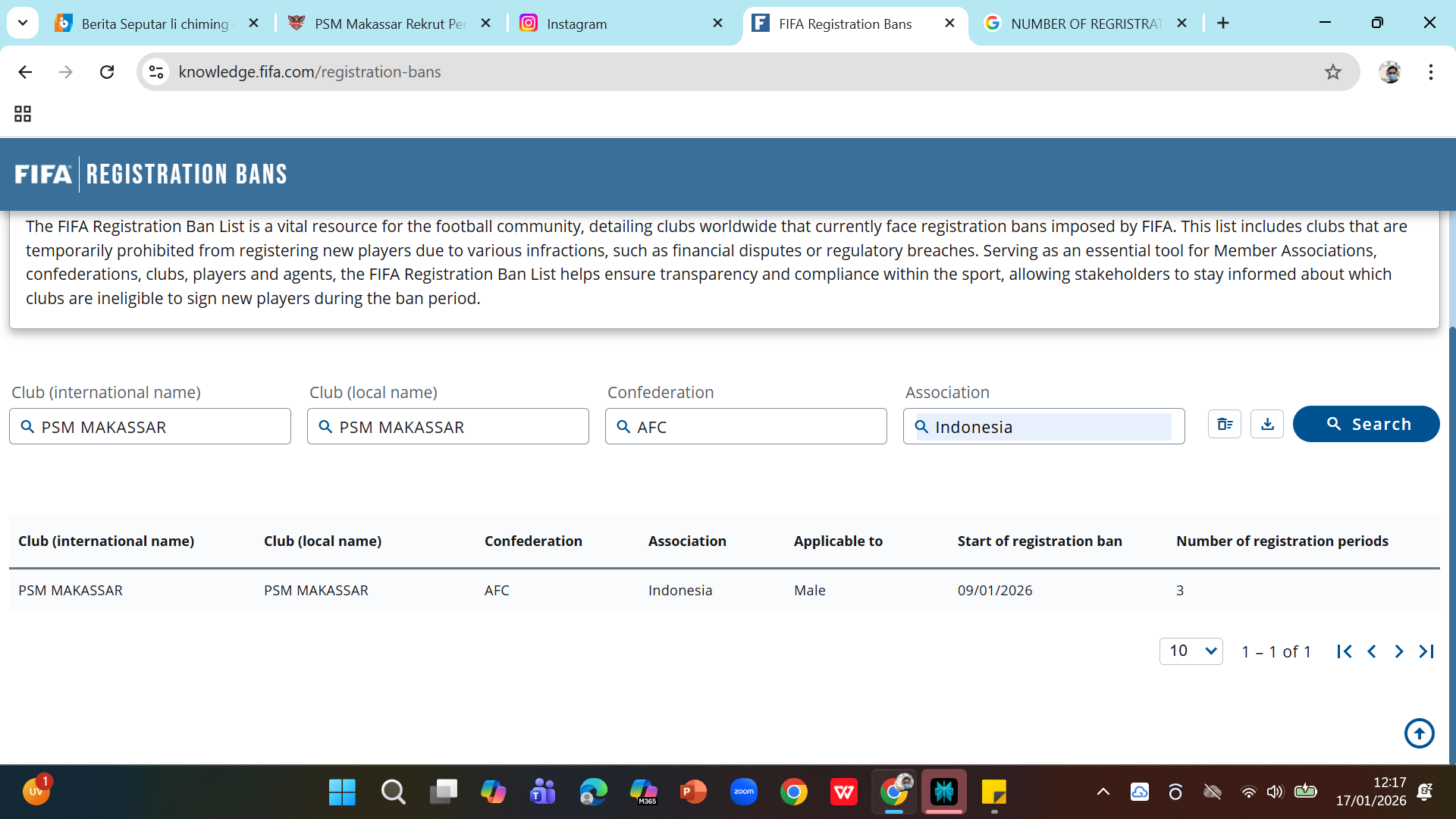Click the page vertical scrollbar
Screen dimensions: 1456x819
point(1451,546)
